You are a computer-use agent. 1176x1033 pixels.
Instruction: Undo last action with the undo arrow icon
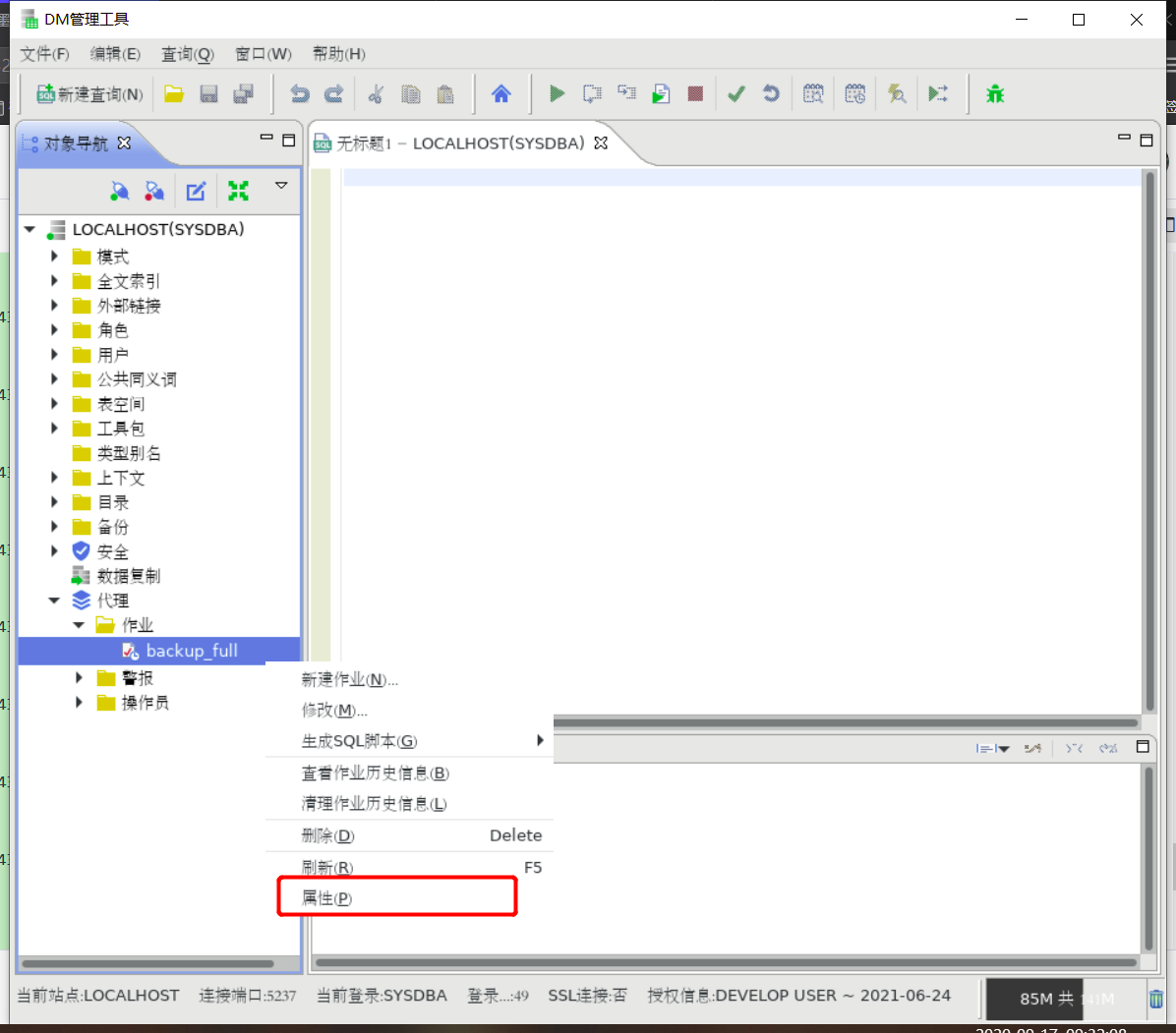(301, 93)
